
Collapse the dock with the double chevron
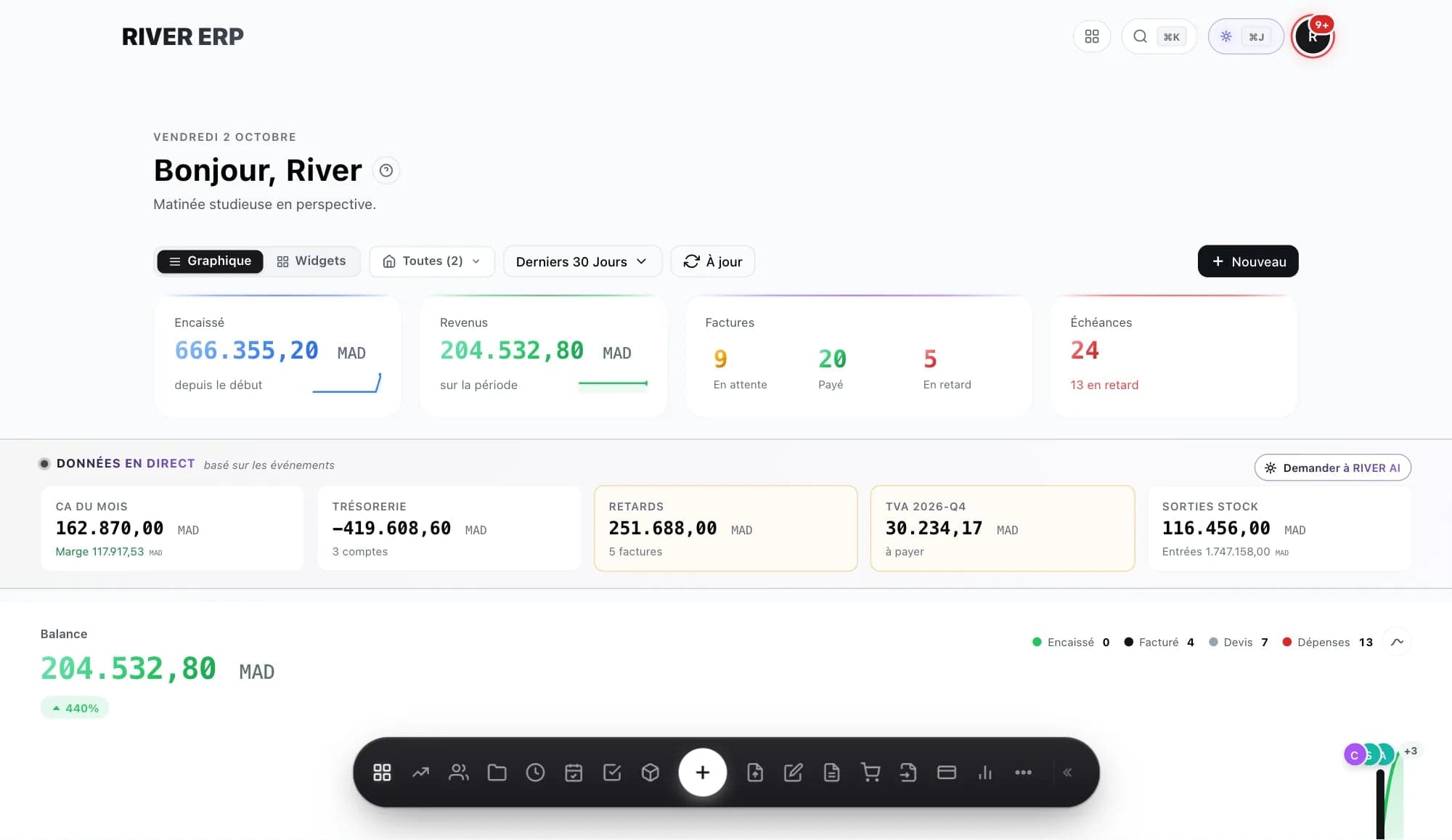(1067, 772)
